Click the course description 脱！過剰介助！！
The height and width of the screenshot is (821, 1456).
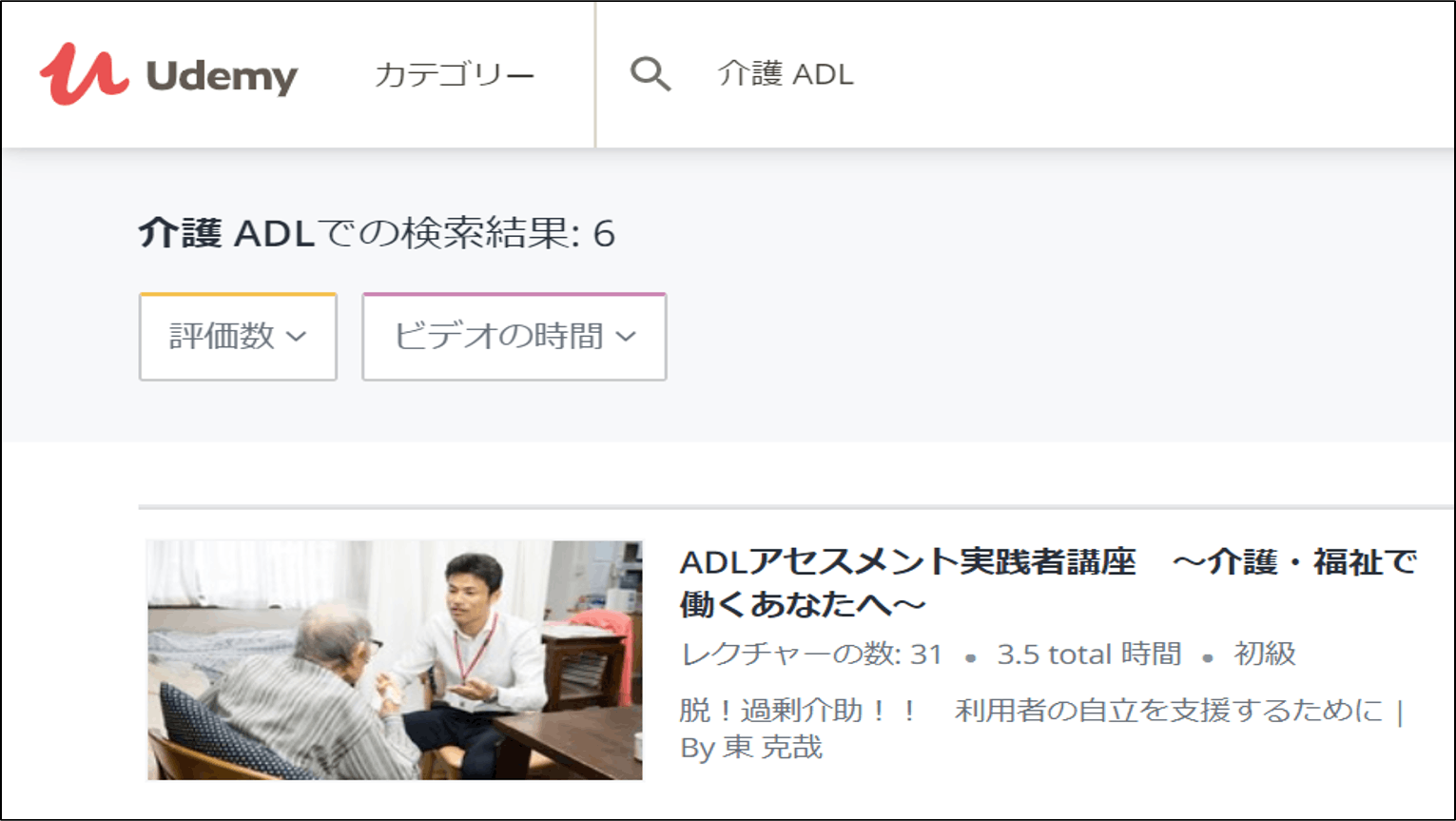tap(799, 711)
